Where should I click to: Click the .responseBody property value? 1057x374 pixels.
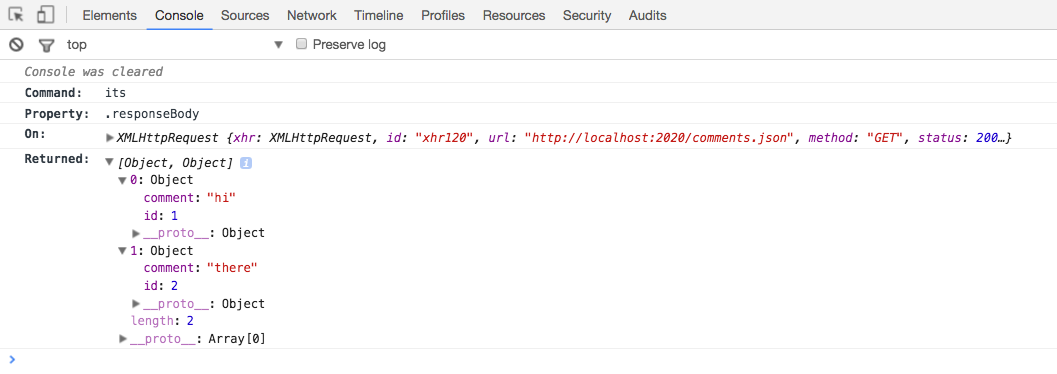152,114
